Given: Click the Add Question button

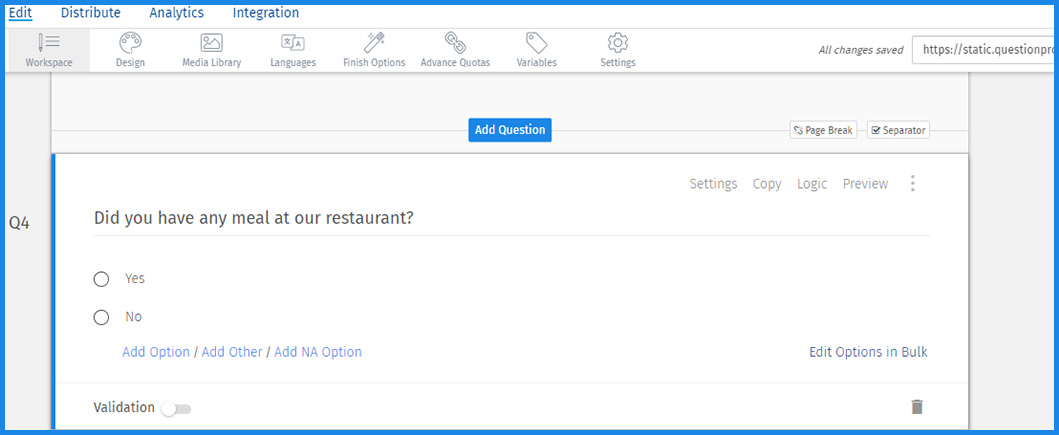Looking at the screenshot, I should 510,130.
